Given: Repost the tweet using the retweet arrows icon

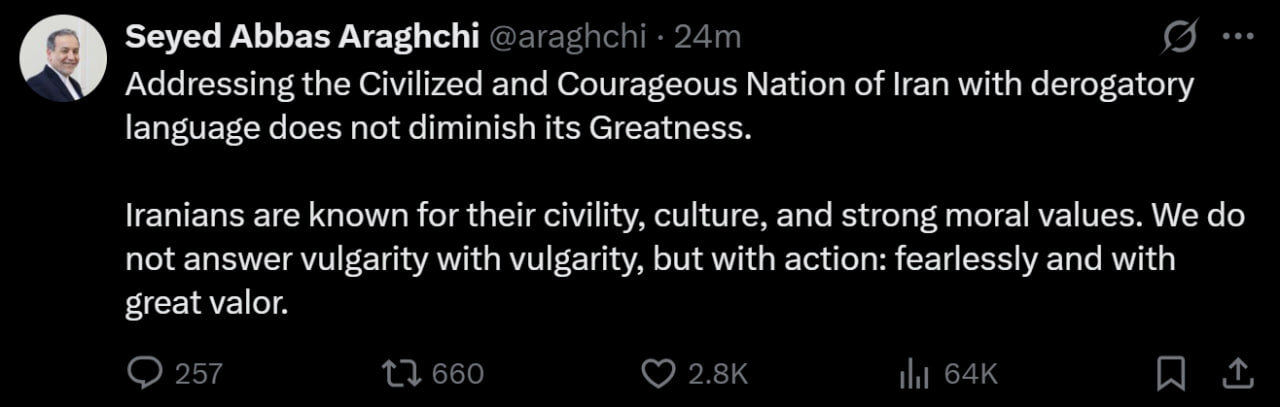Looking at the screenshot, I should pos(405,374).
